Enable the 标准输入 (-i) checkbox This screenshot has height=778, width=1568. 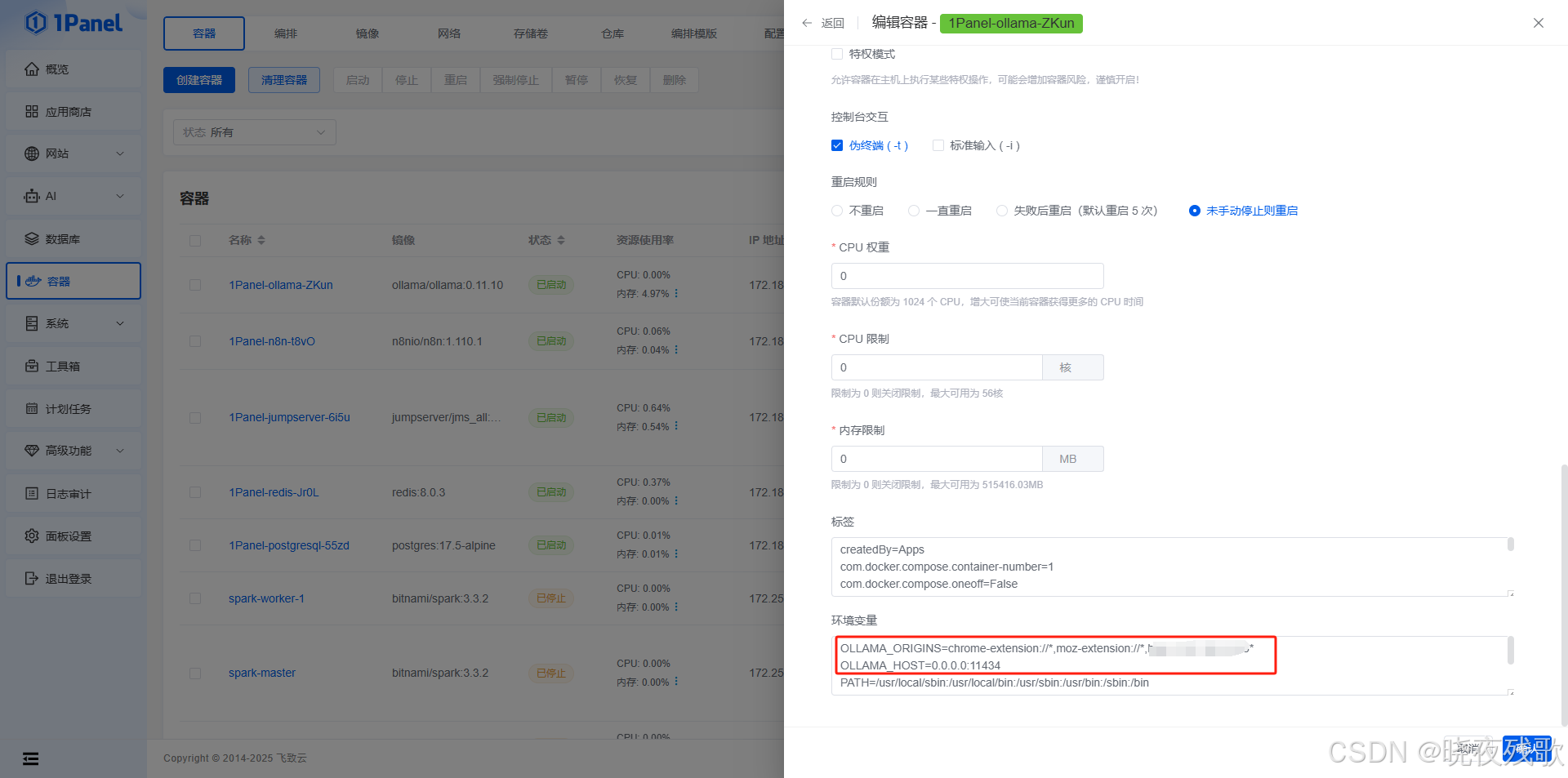coord(938,144)
